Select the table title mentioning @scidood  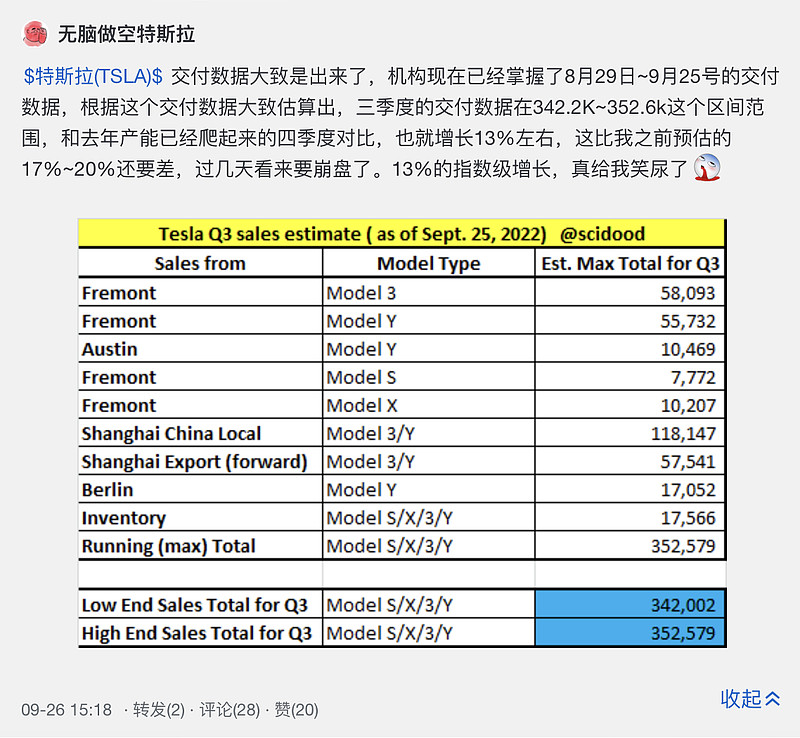pos(402,234)
